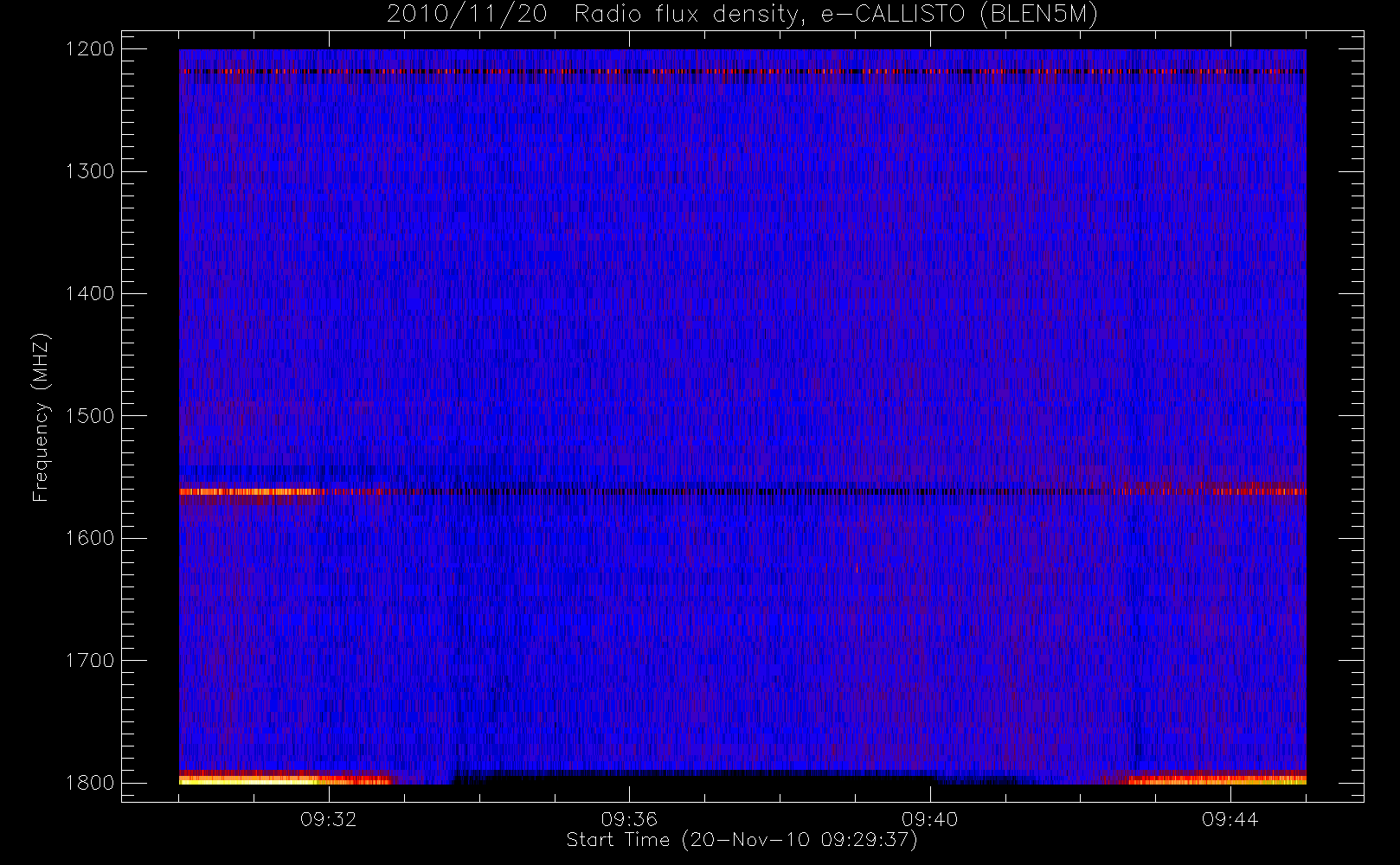Screen dimensions: 1400x865
Task: Click the 09:36 time tick label
Action: point(629,819)
